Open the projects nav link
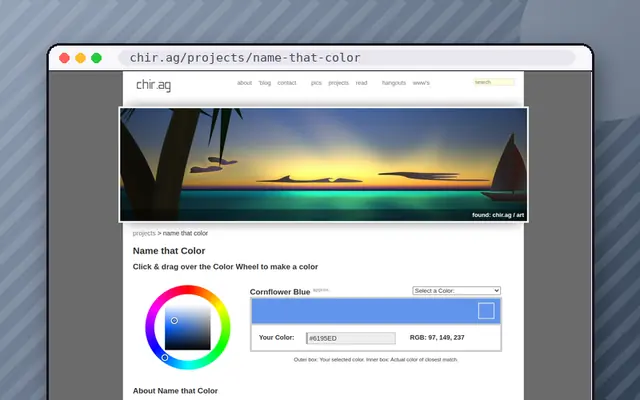The height and width of the screenshot is (400, 640). [x=338, y=83]
